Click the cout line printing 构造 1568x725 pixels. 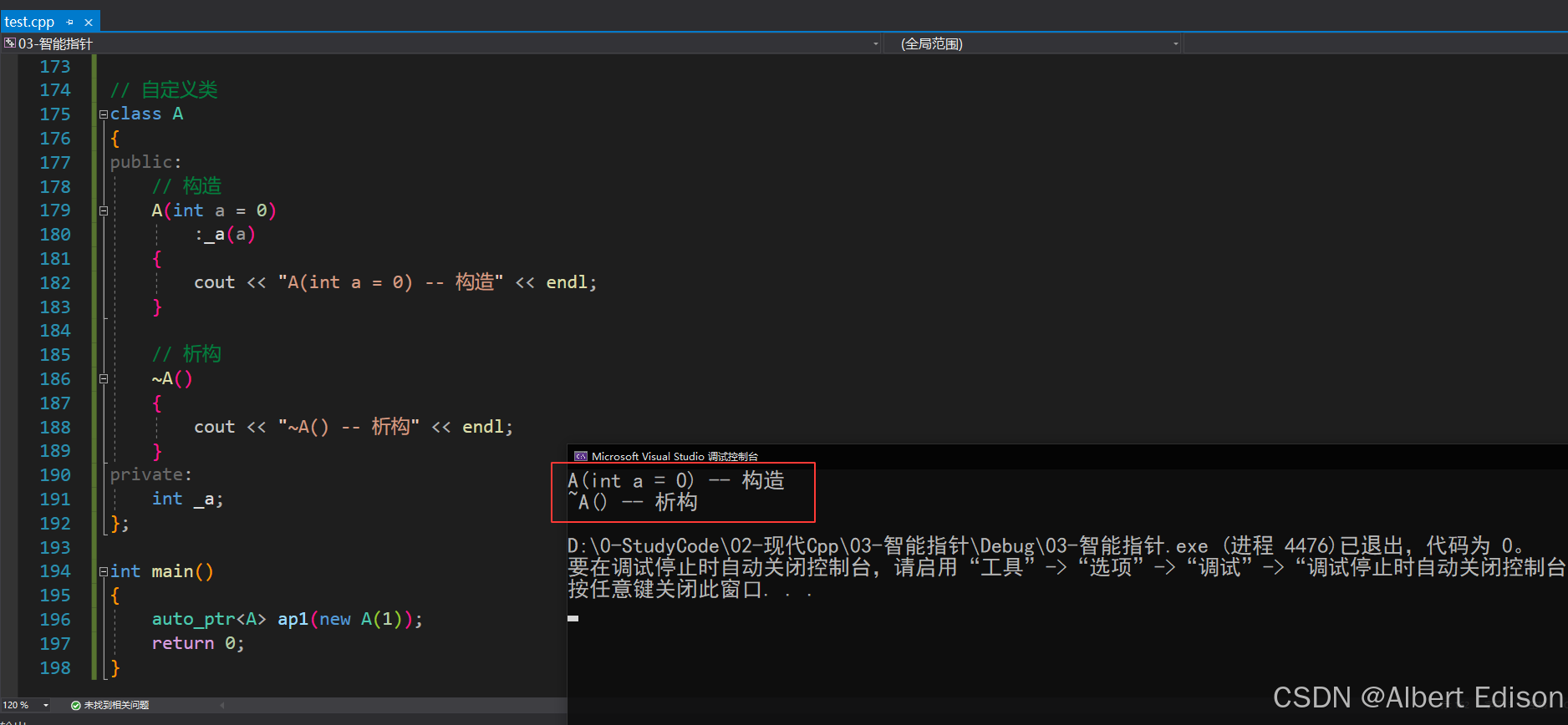[395, 283]
